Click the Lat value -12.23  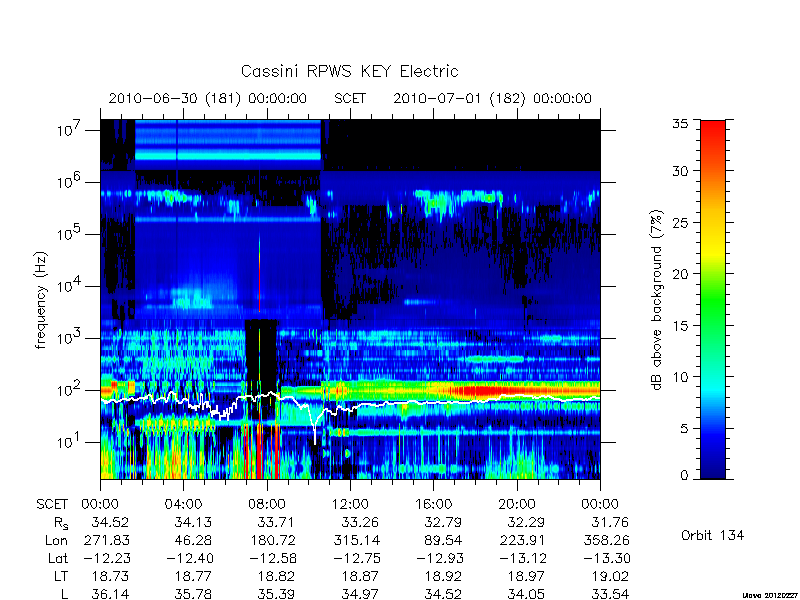(x=106, y=558)
